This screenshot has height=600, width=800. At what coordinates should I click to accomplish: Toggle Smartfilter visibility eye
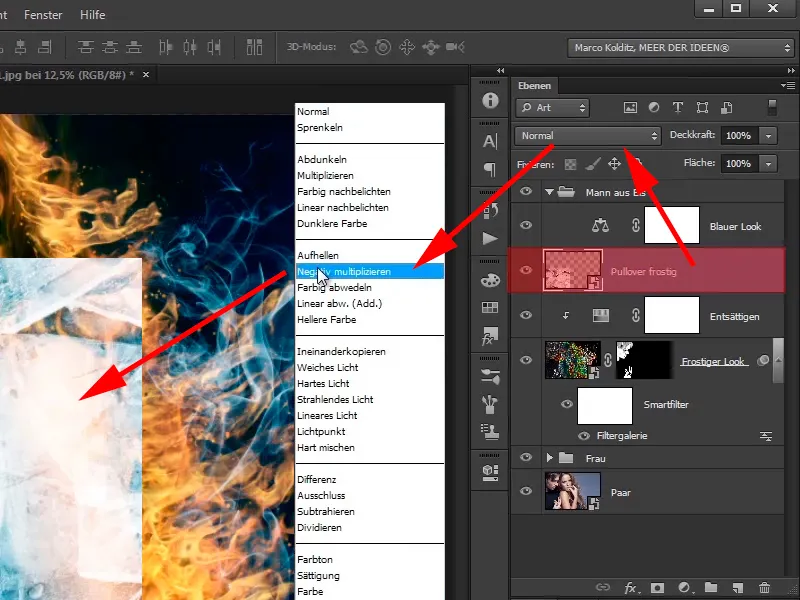pos(566,404)
